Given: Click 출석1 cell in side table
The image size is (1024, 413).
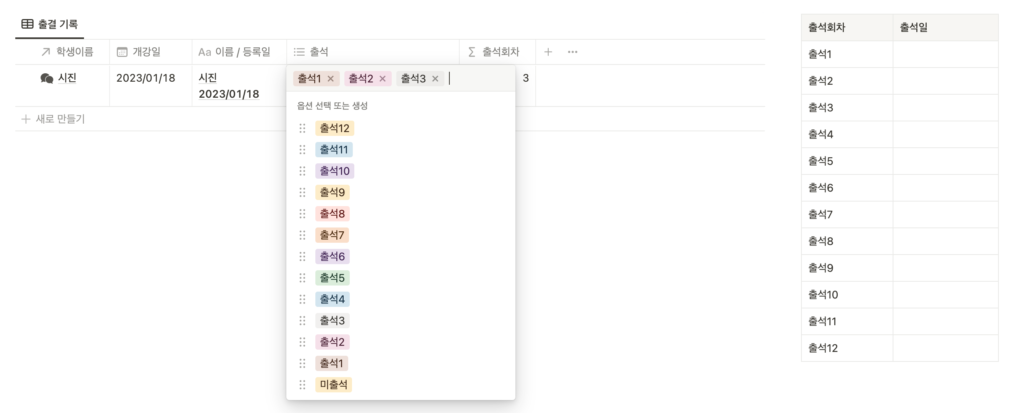Looking at the screenshot, I should pos(847,54).
